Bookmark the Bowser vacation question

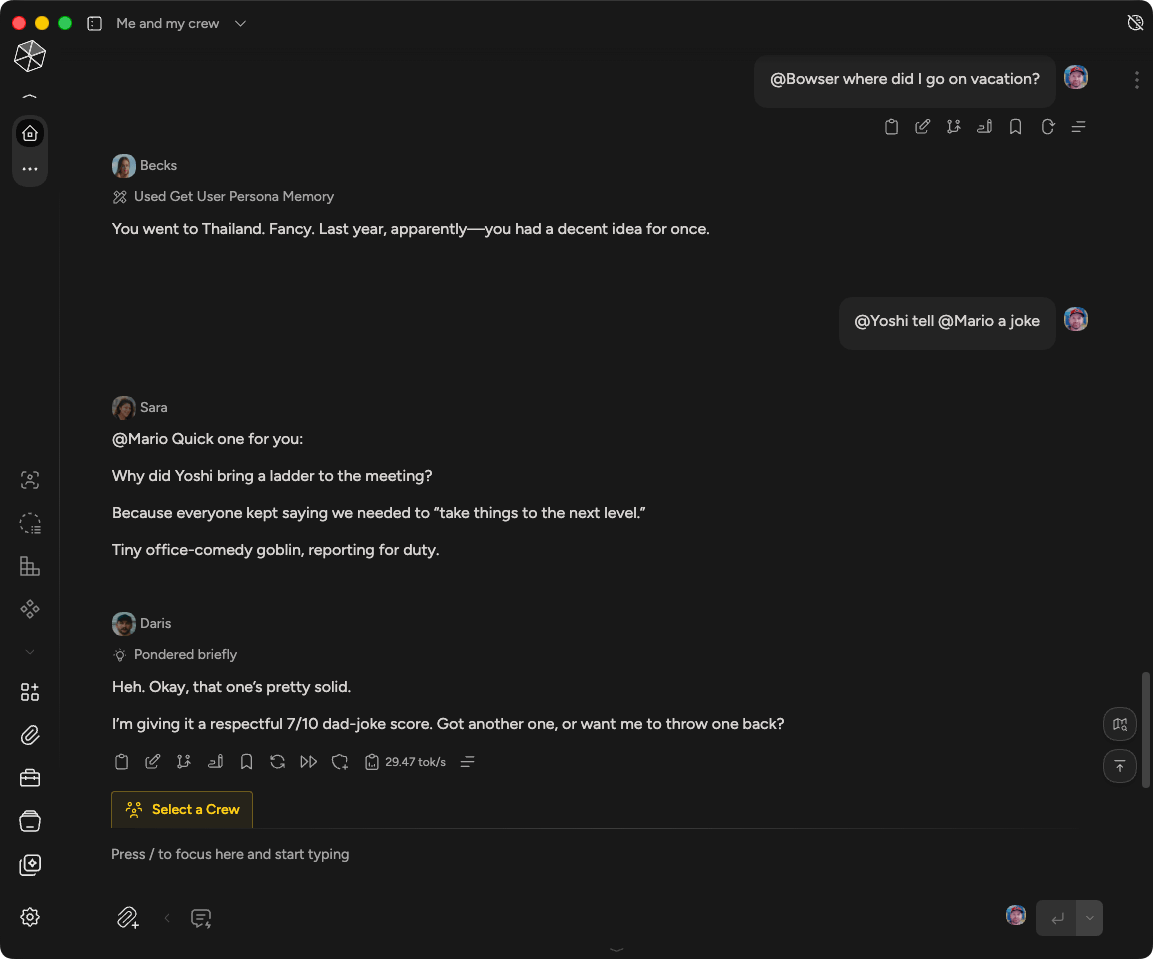[x=1015, y=127]
